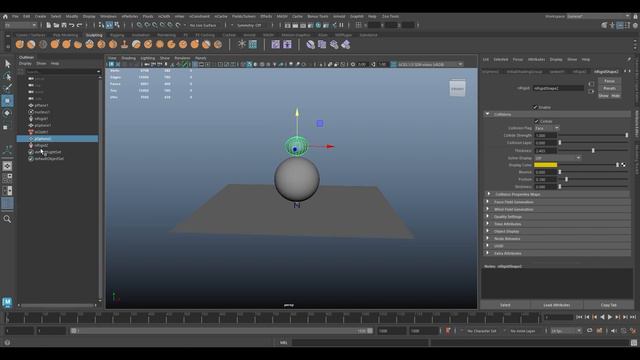Viewport: 640px width, 360px height.
Task: Open the Solver Display dropdown
Action: [557, 158]
